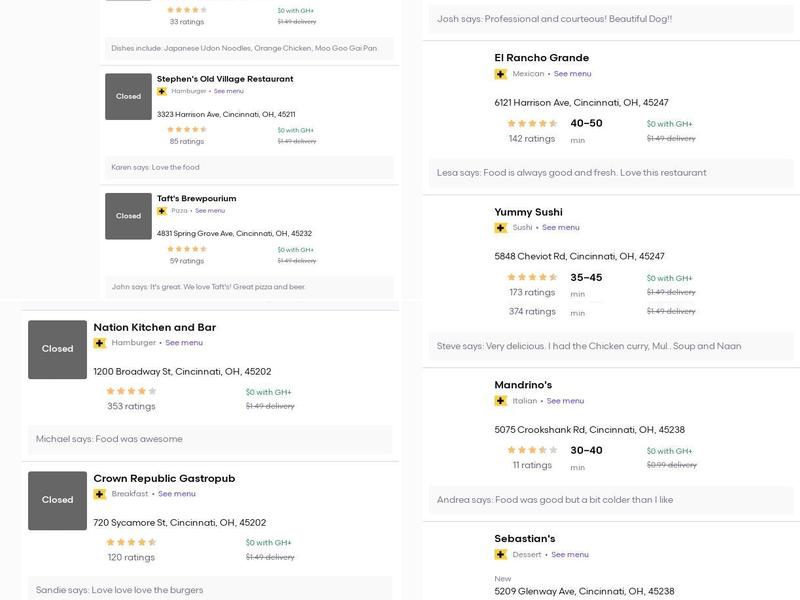
Task: Click GH+ badge icon under Mandrino's
Action: pos(501,401)
